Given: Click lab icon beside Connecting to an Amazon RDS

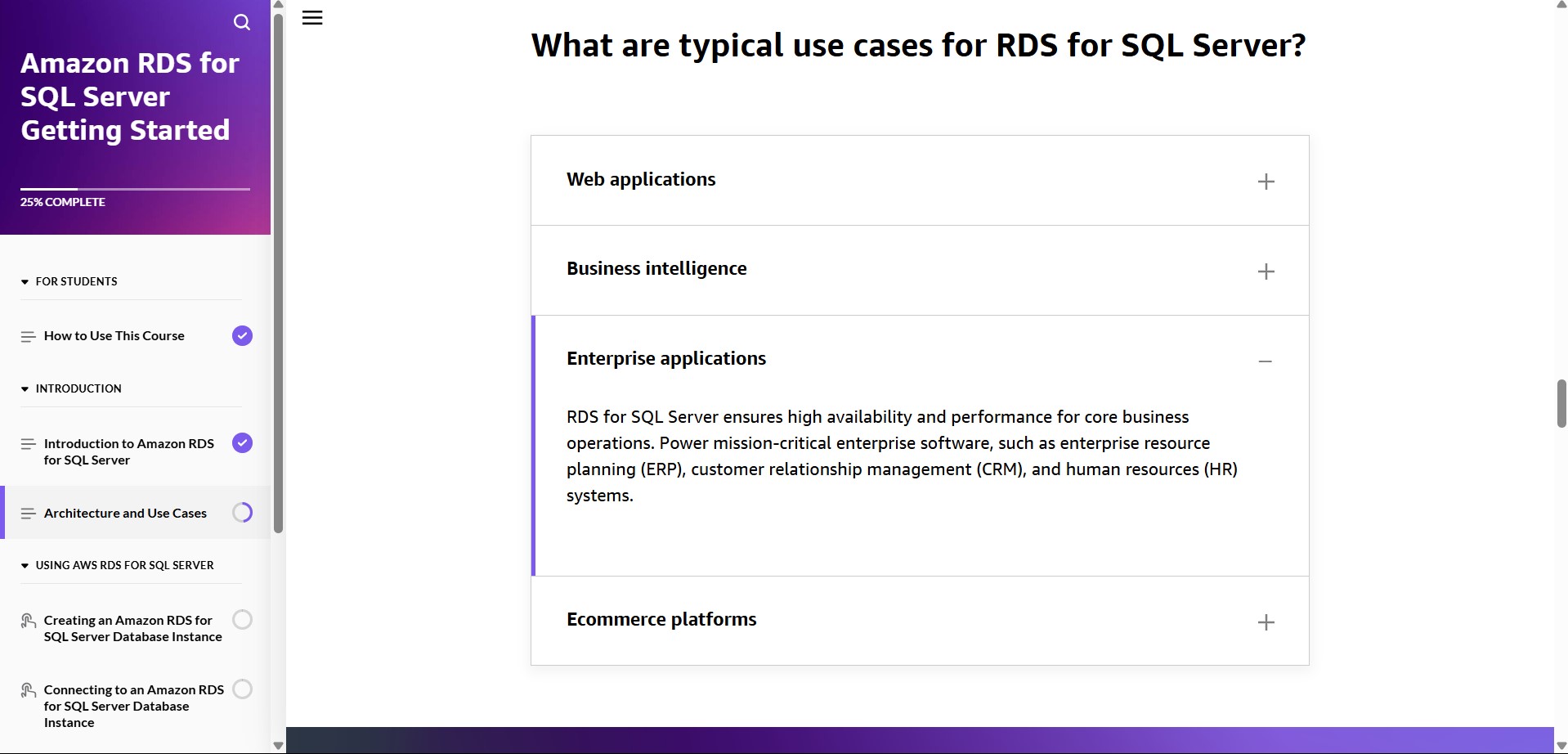Looking at the screenshot, I should point(28,690).
